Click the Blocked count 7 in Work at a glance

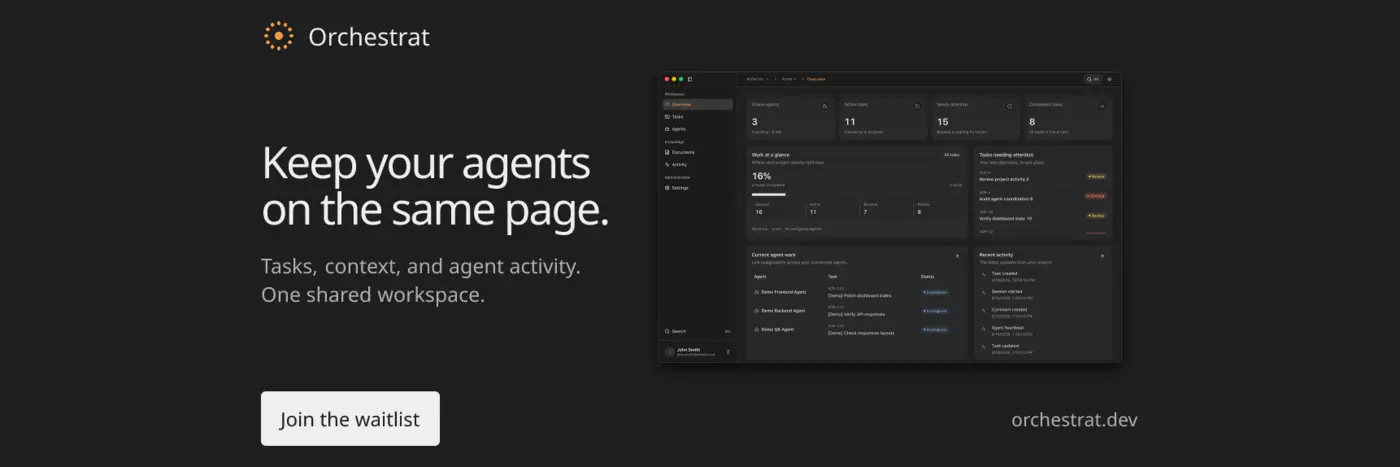point(865,212)
